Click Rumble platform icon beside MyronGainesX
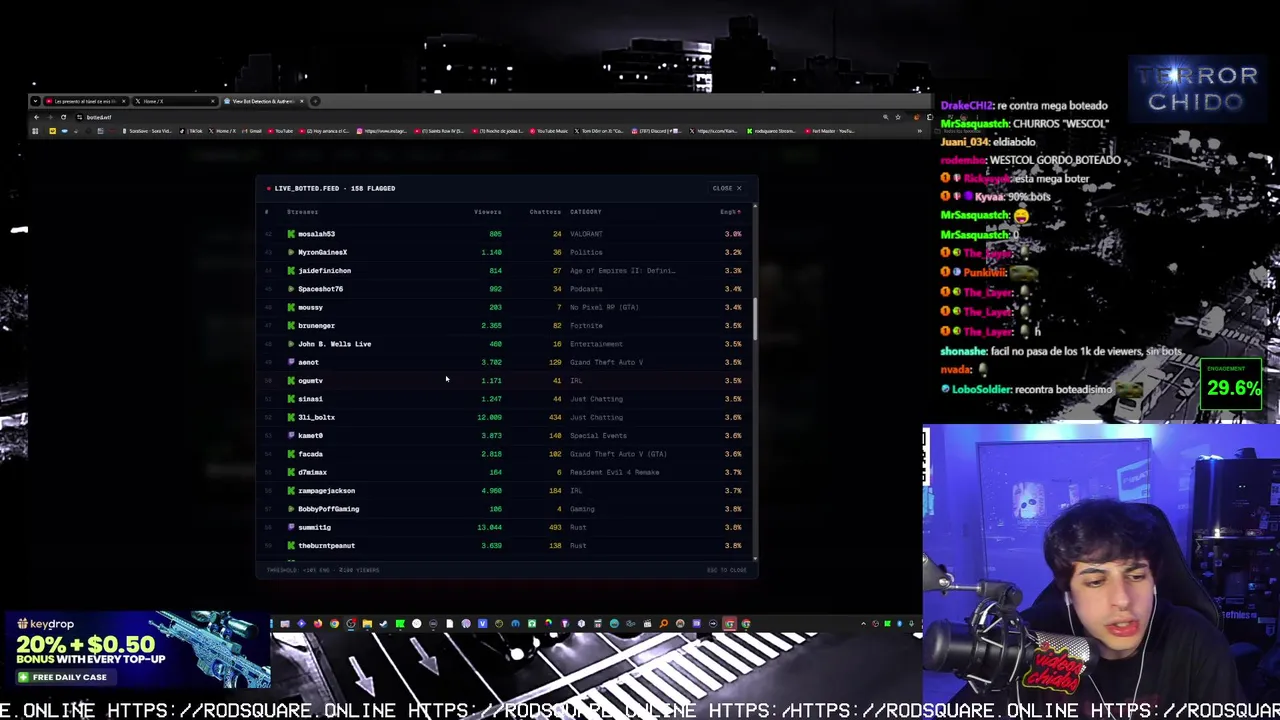Viewport: 1280px width, 720px height. 291,252
